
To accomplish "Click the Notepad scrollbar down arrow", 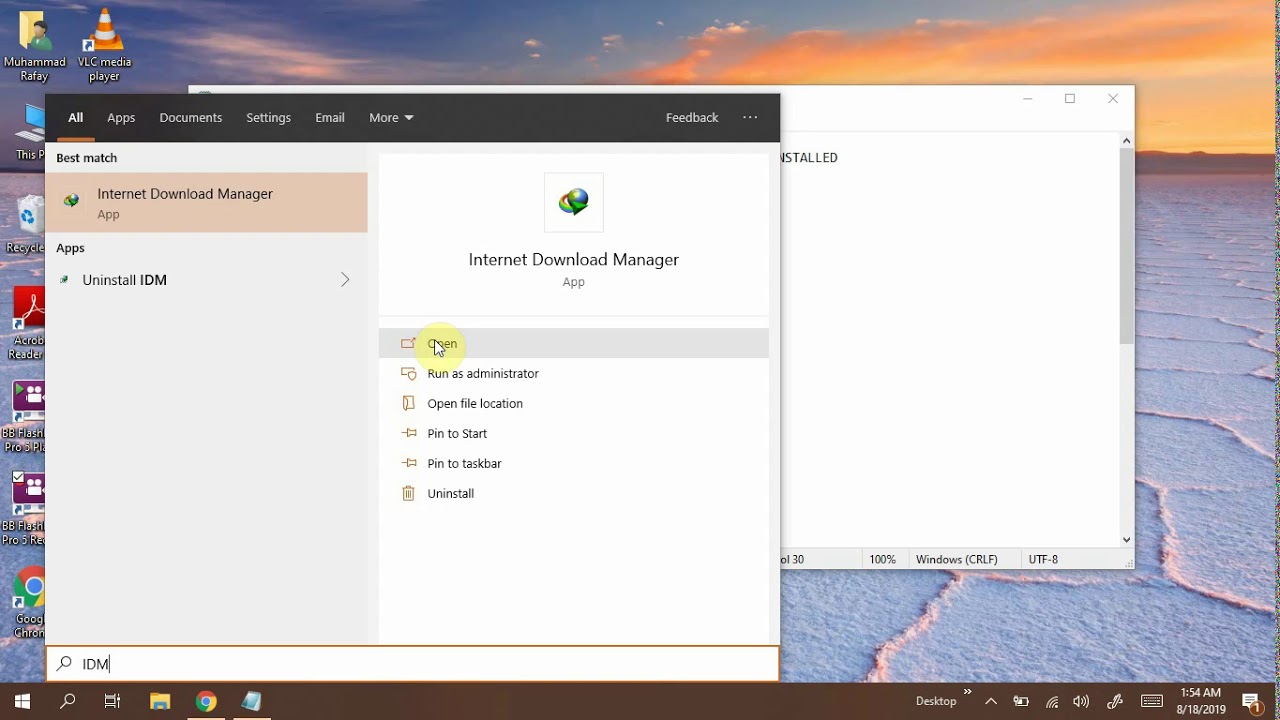I will [1126, 540].
